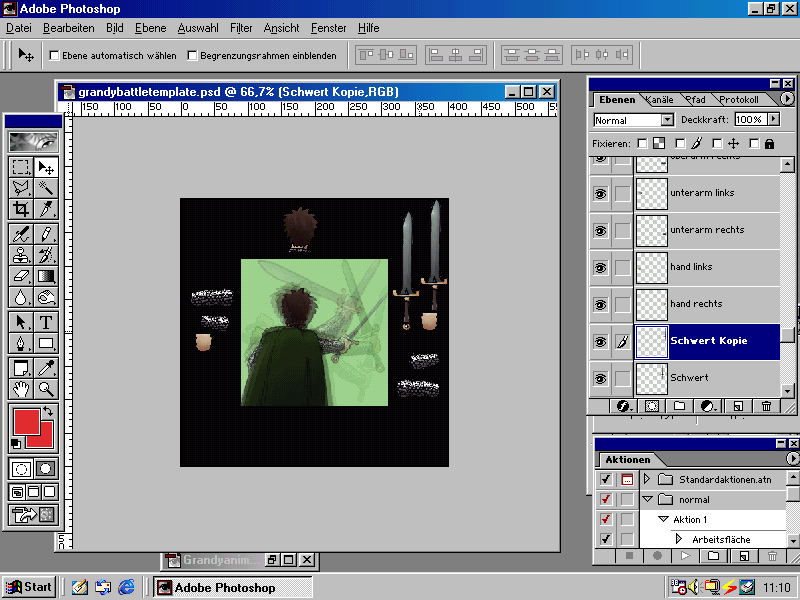Create a new layer set folder
The width and height of the screenshot is (800, 600).
tap(679, 406)
